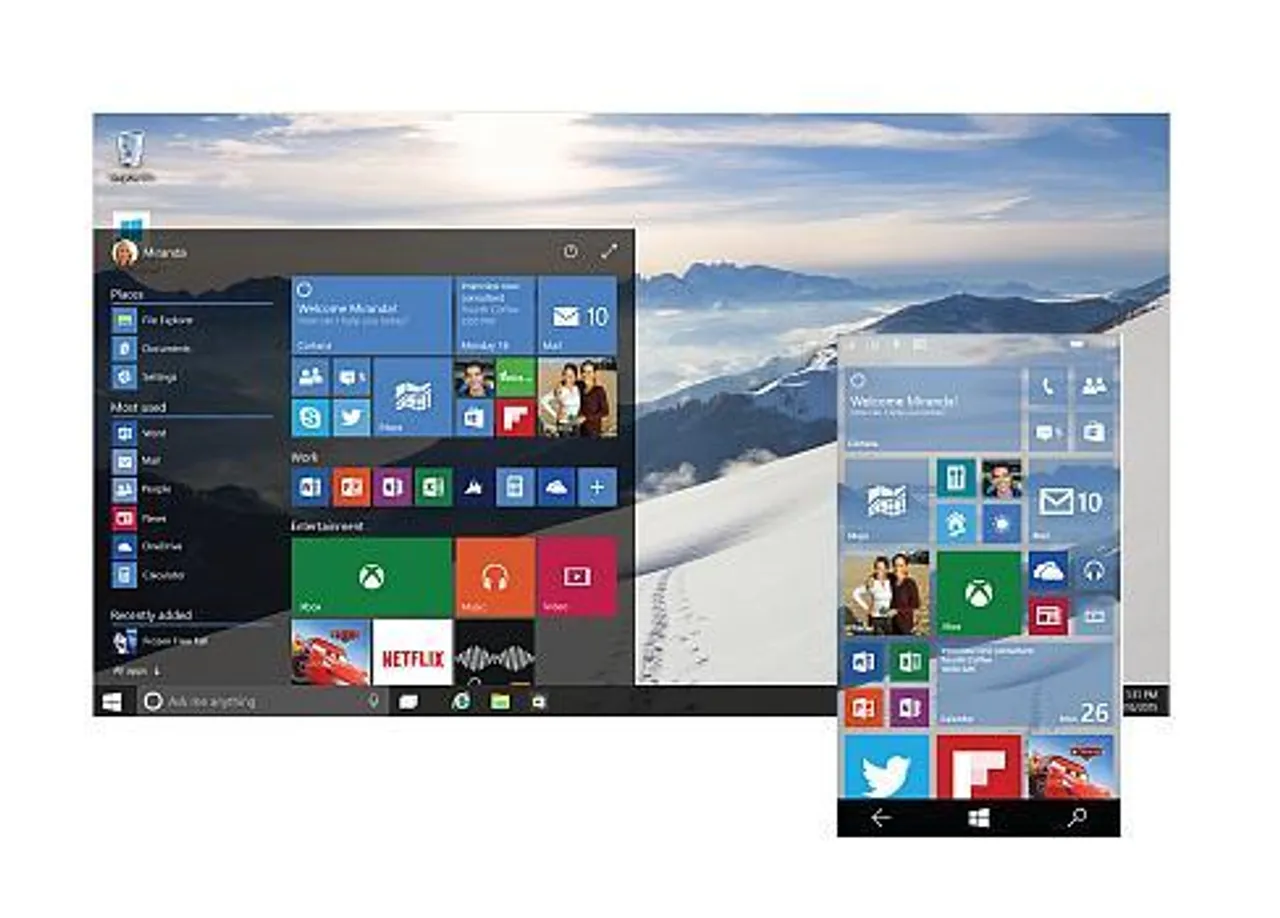The width and height of the screenshot is (1280, 918).
Task: Tap the phone's Windows Start button
Action: click(979, 818)
